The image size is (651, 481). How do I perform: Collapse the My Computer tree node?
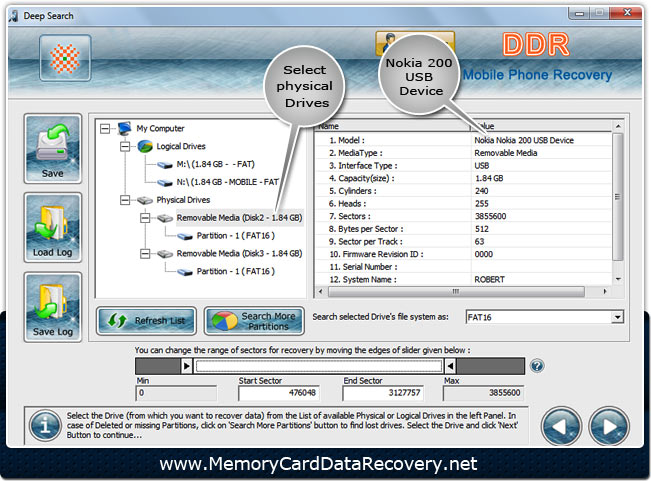pyautogui.click(x=105, y=129)
